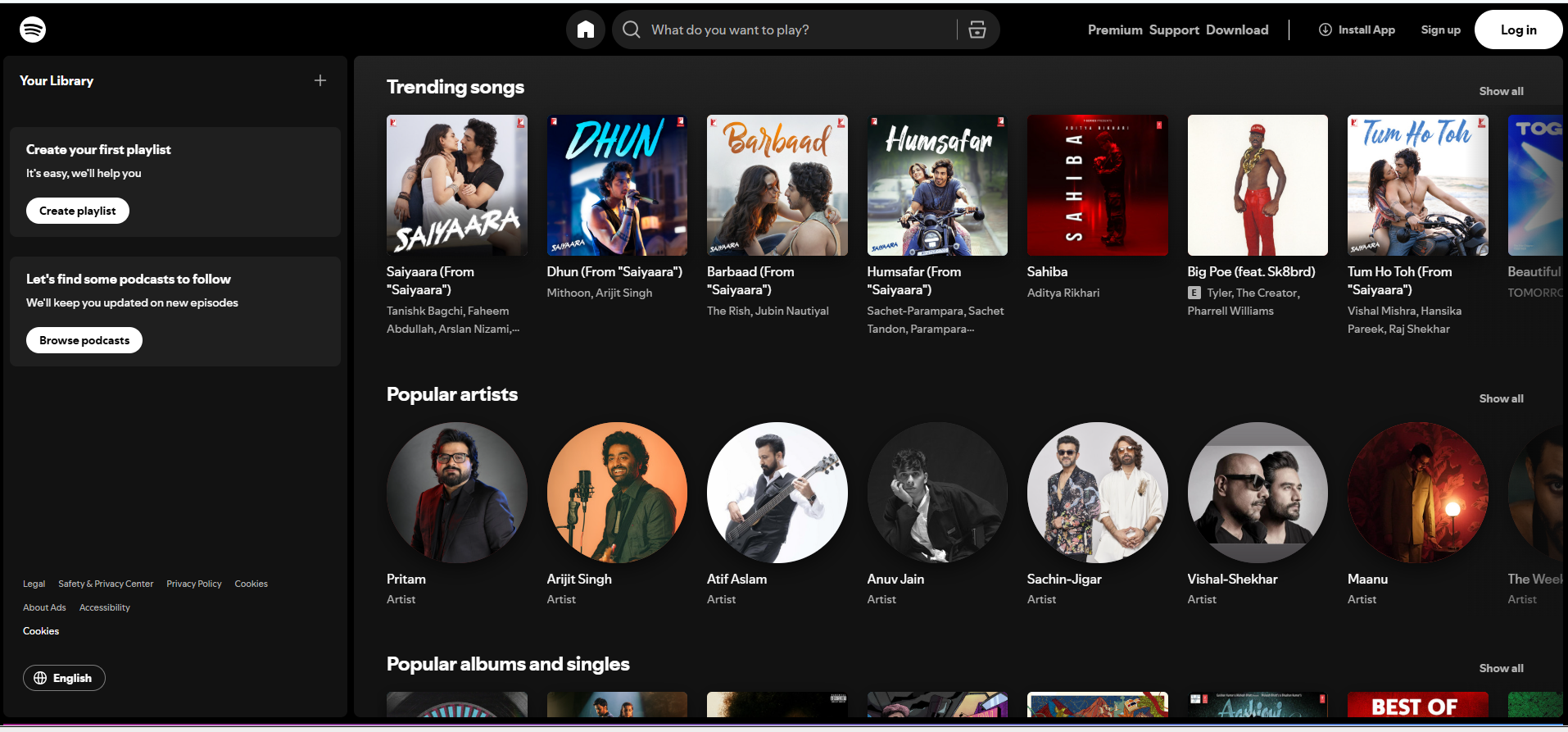1568x732 pixels.
Task: Open the Browse icon in search bar
Action: [x=977, y=30]
